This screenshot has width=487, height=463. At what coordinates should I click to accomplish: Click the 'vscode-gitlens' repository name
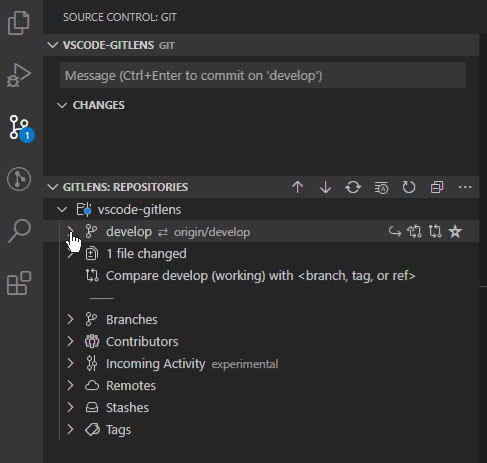pyautogui.click(x=139, y=210)
